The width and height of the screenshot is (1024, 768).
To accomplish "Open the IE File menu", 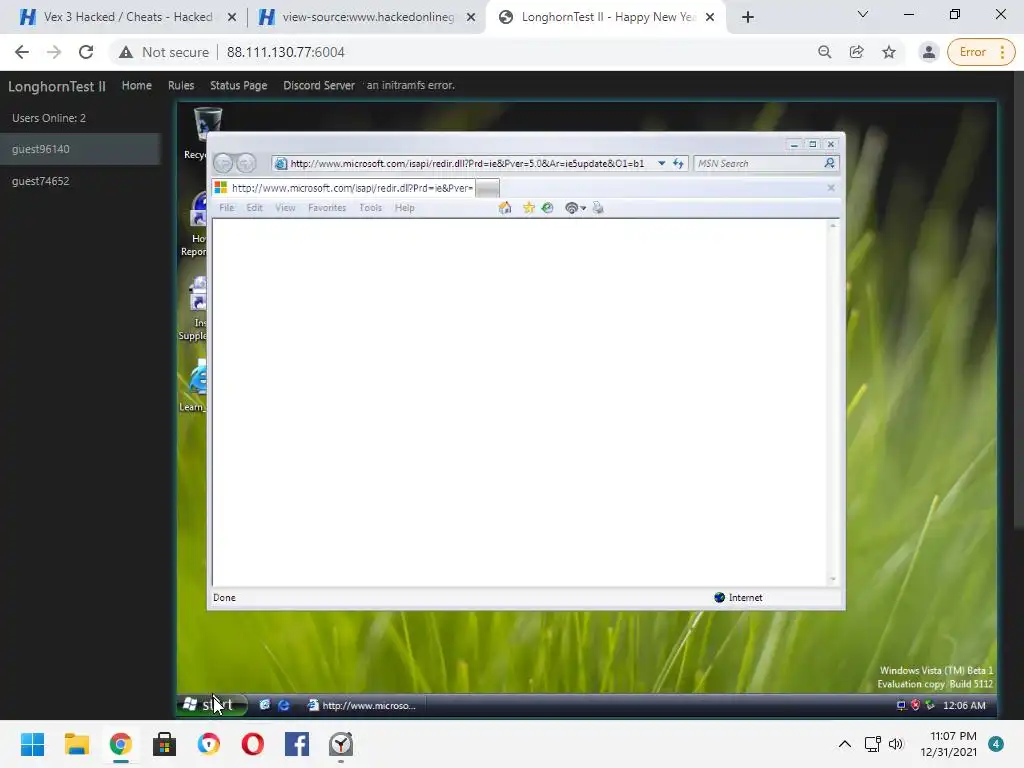I will click(227, 208).
